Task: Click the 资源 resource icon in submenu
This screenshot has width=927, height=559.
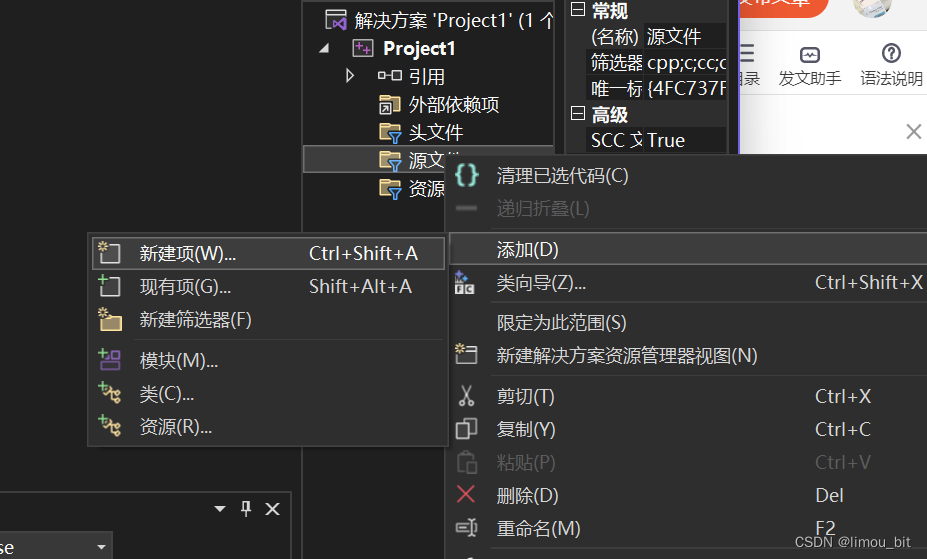Action: [110, 425]
